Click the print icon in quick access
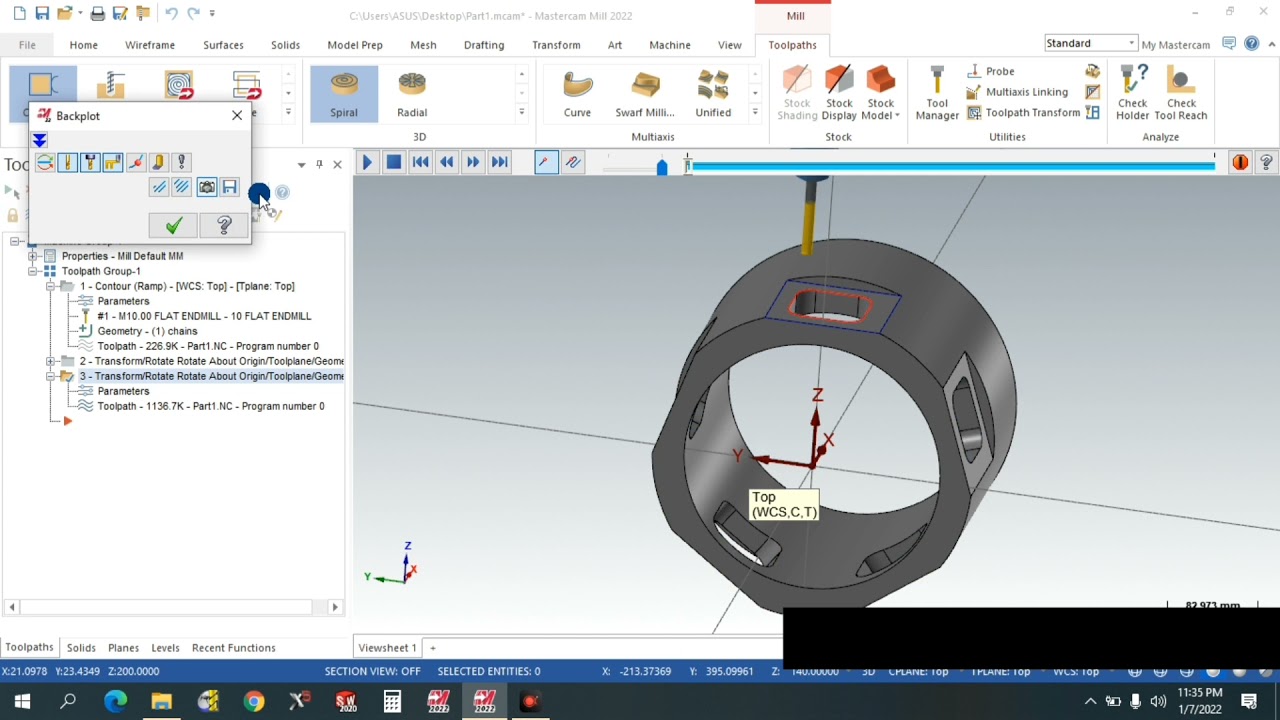 (97, 13)
